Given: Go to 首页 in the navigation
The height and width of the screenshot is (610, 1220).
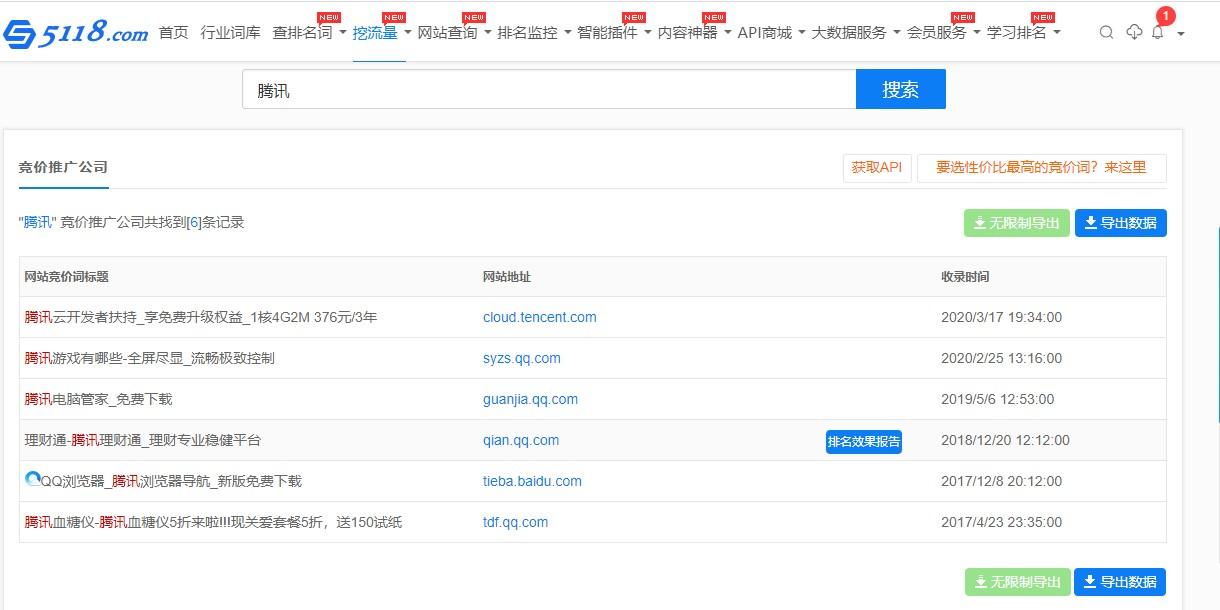Looking at the screenshot, I should pos(173,32).
